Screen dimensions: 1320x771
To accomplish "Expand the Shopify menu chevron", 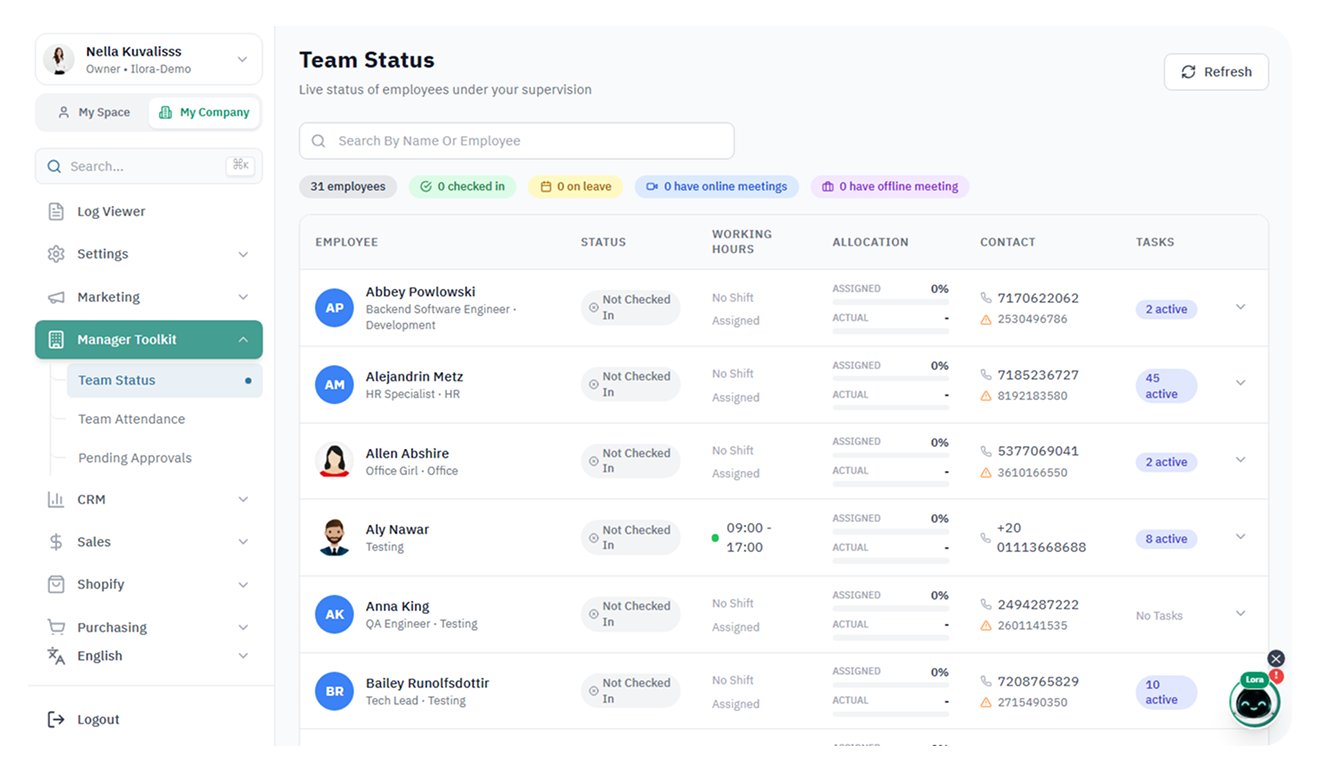I will pos(243,584).
